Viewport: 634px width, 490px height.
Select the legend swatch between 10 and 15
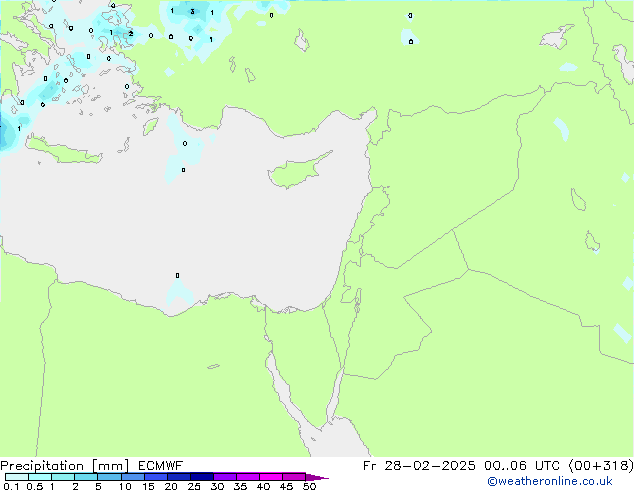tap(133, 477)
